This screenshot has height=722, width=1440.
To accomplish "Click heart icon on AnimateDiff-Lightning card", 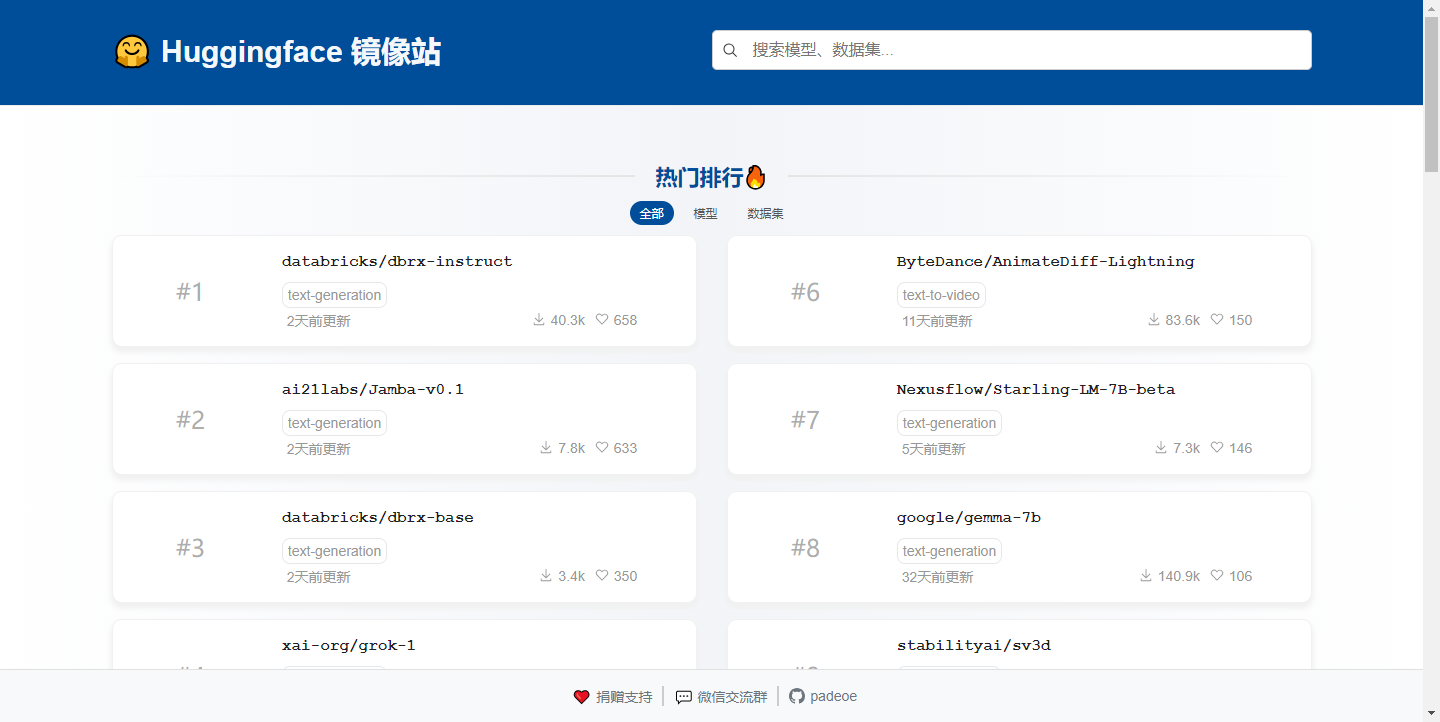I will [1217, 320].
